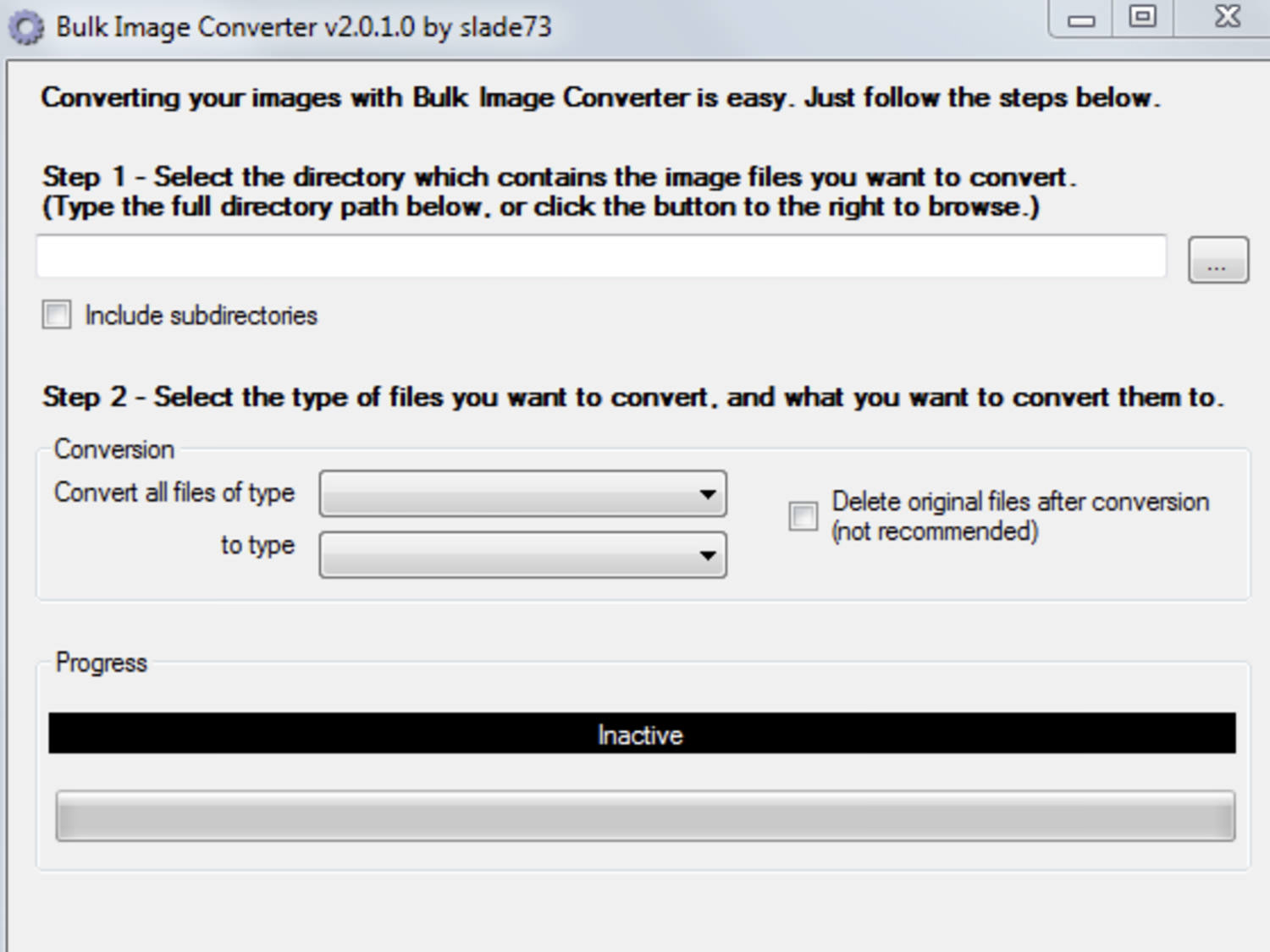Open the "to type" combo box
The height and width of the screenshot is (952, 1270).
pyautogui.click(x=522, y=555)
